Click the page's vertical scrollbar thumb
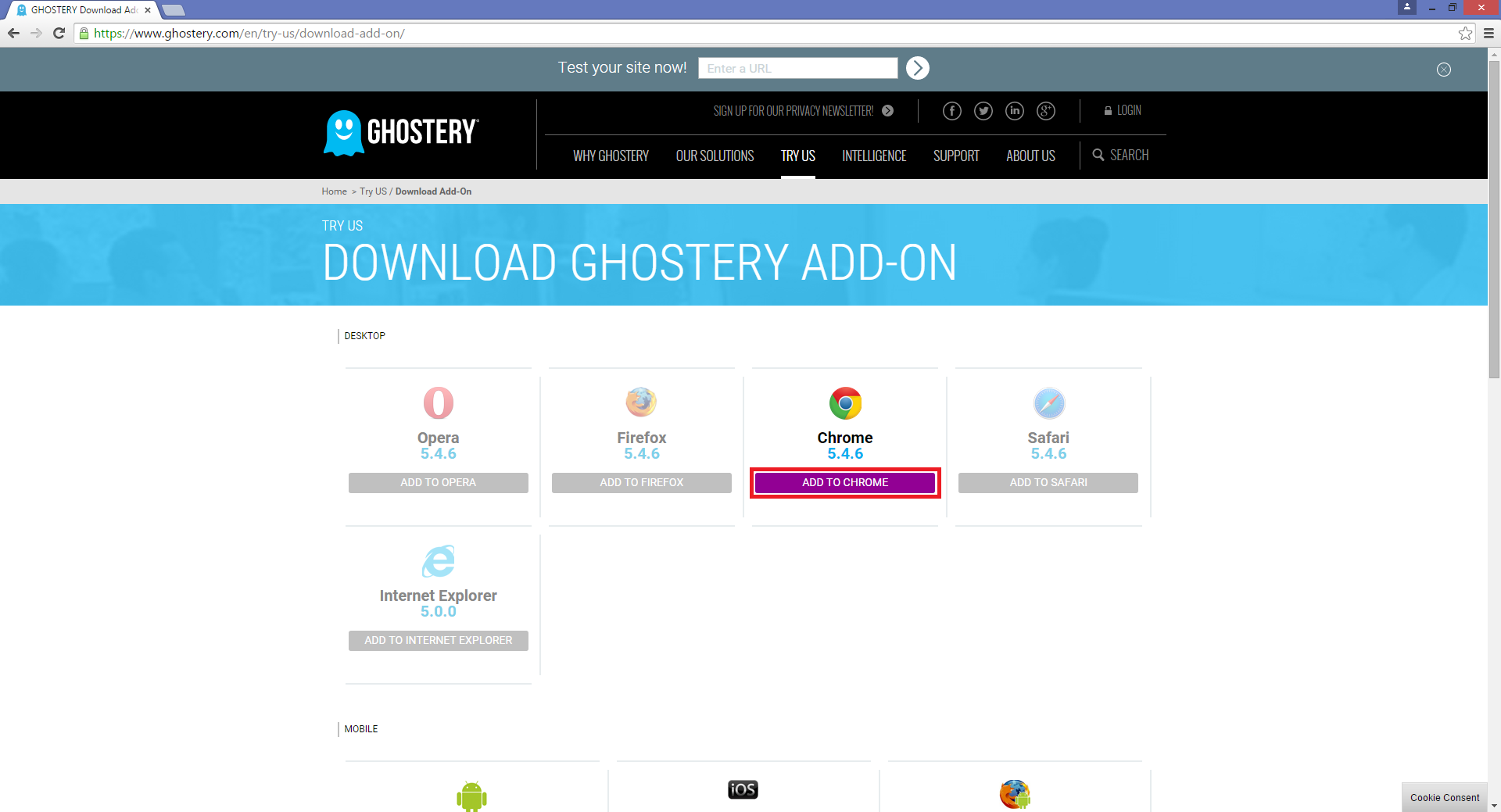The image size is (1501, 812). click(1494, 219)
